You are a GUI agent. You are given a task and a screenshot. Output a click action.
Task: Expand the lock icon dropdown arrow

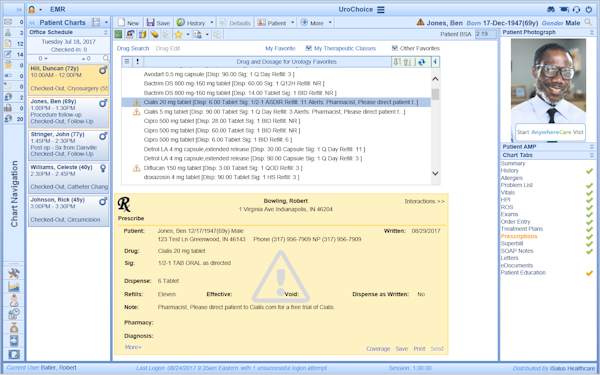[41, 10]
